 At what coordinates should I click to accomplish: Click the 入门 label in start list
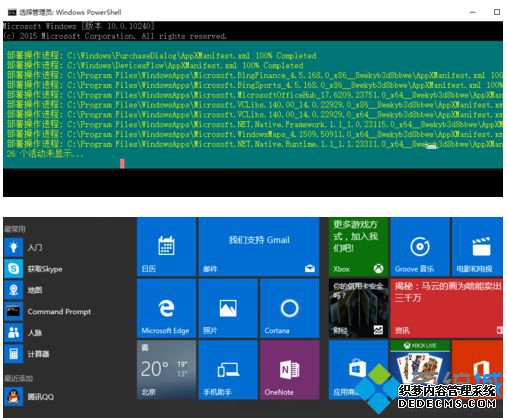35,248
